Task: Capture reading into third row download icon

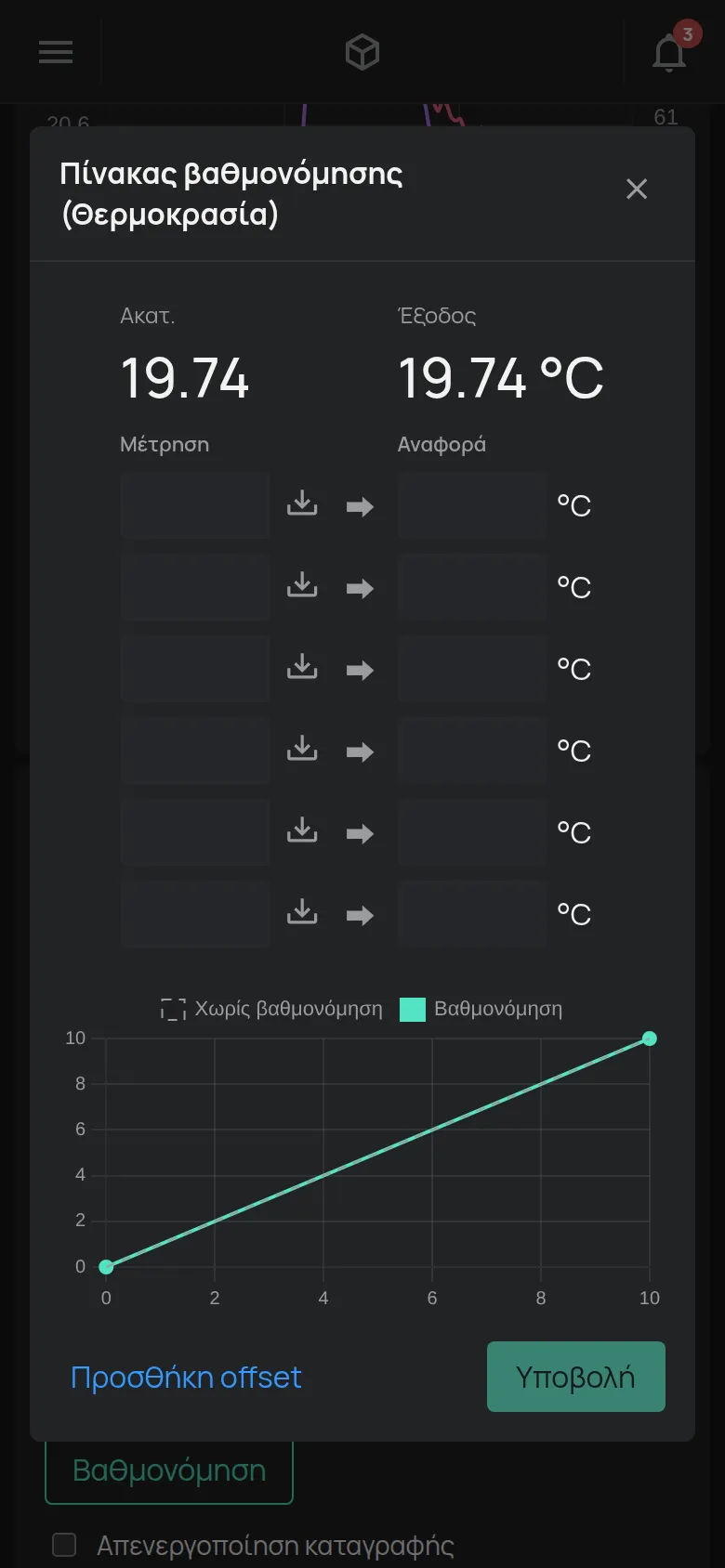Action: click(302, 668)
